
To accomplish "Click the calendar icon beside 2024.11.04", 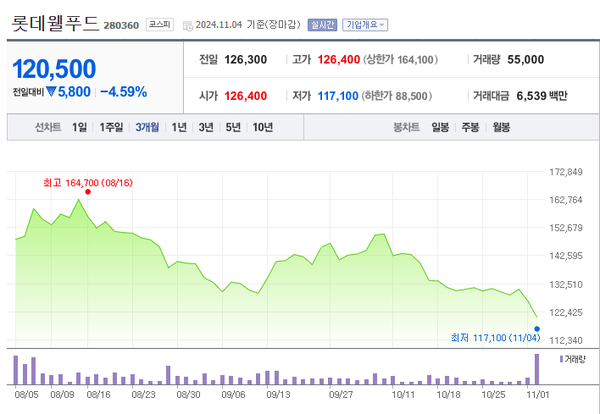I will coord(188,26).
